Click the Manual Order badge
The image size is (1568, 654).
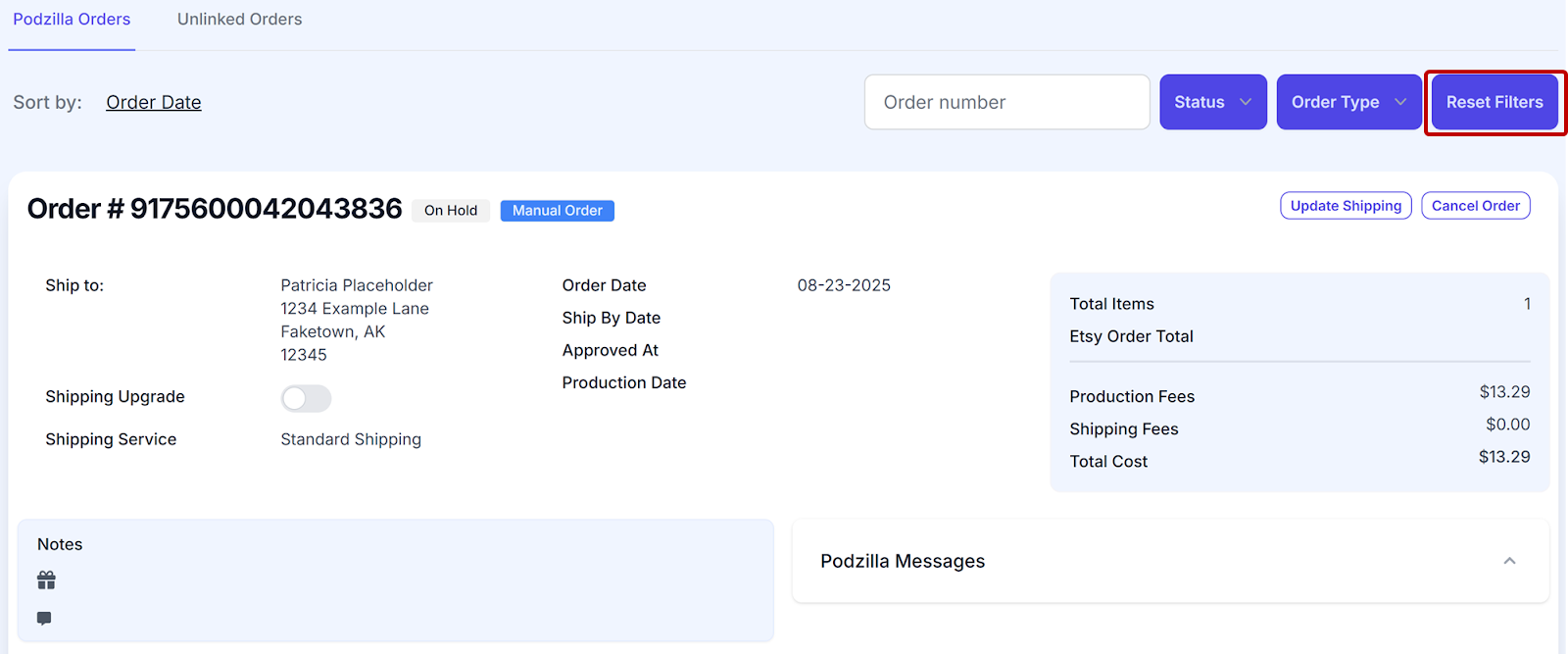click(x=557, y=211)
